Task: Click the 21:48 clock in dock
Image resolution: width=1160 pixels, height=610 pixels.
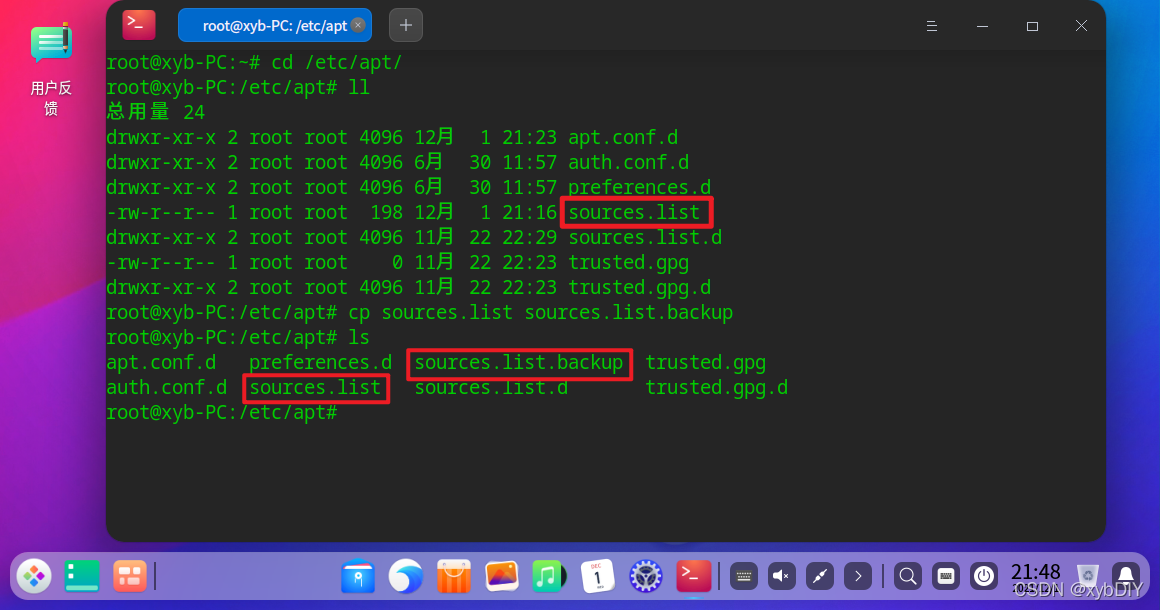Action: [x=1036, y=573]
